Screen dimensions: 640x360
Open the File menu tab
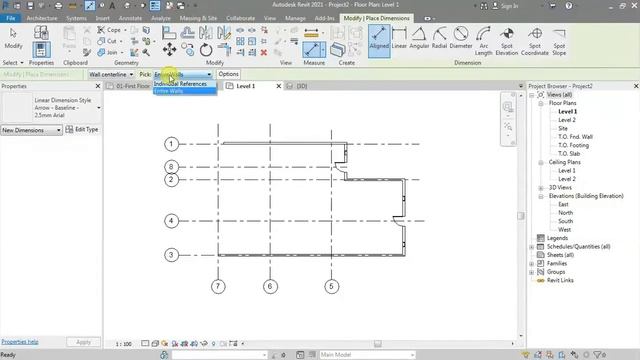[x=11, y=18]
